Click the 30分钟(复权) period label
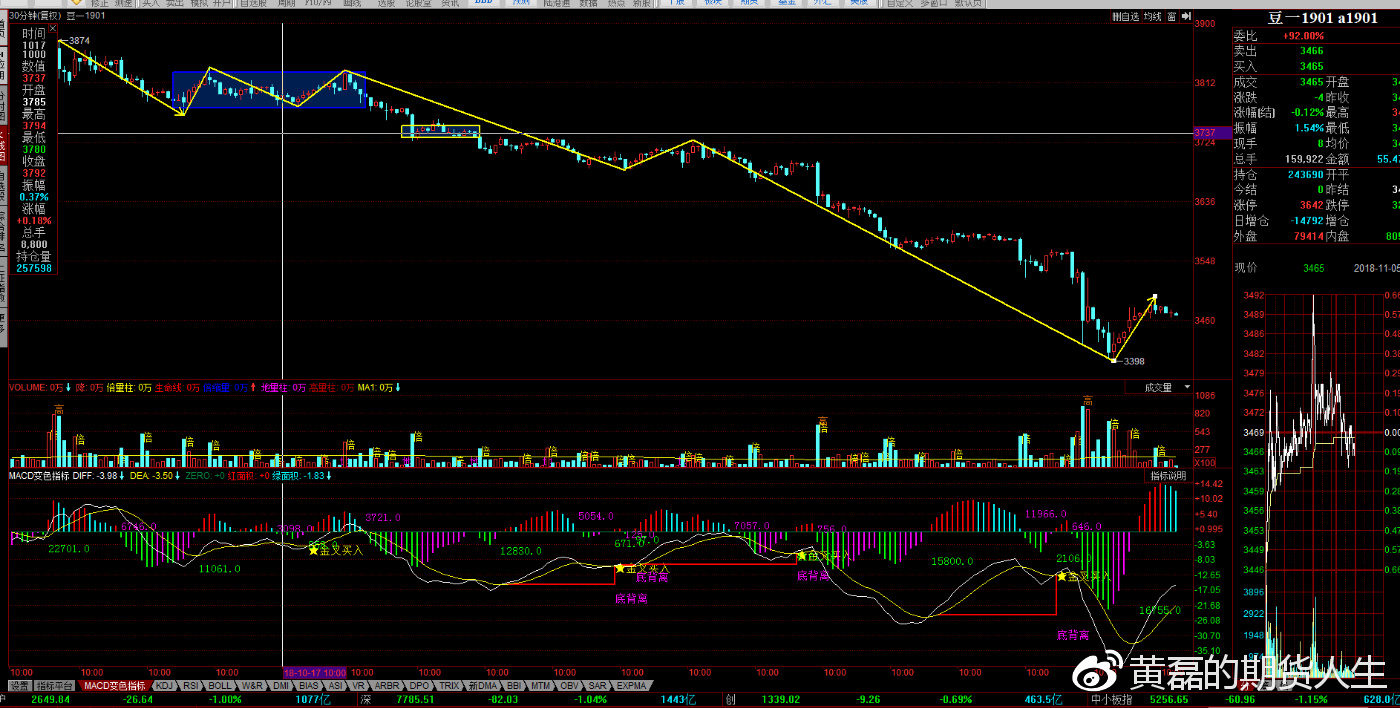Image resolution: width=1400 pixels, height=708 pixels. pos(35,16)
